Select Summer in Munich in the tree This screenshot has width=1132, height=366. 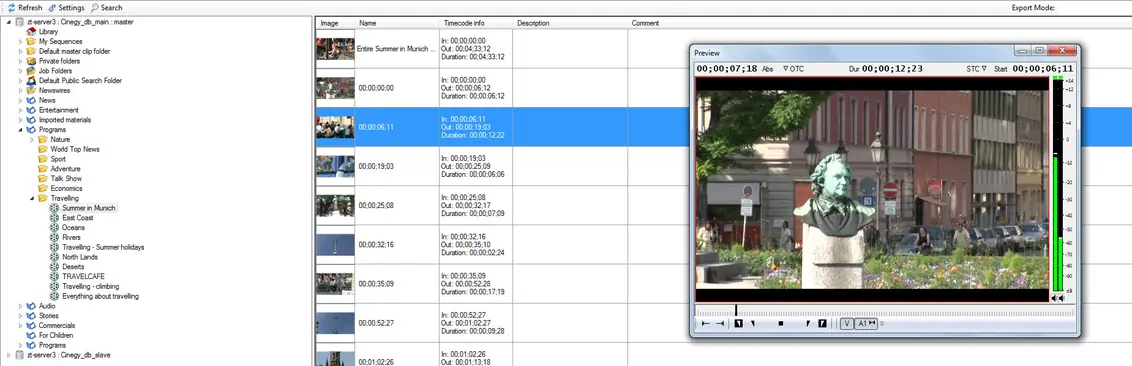coord(89,208)
